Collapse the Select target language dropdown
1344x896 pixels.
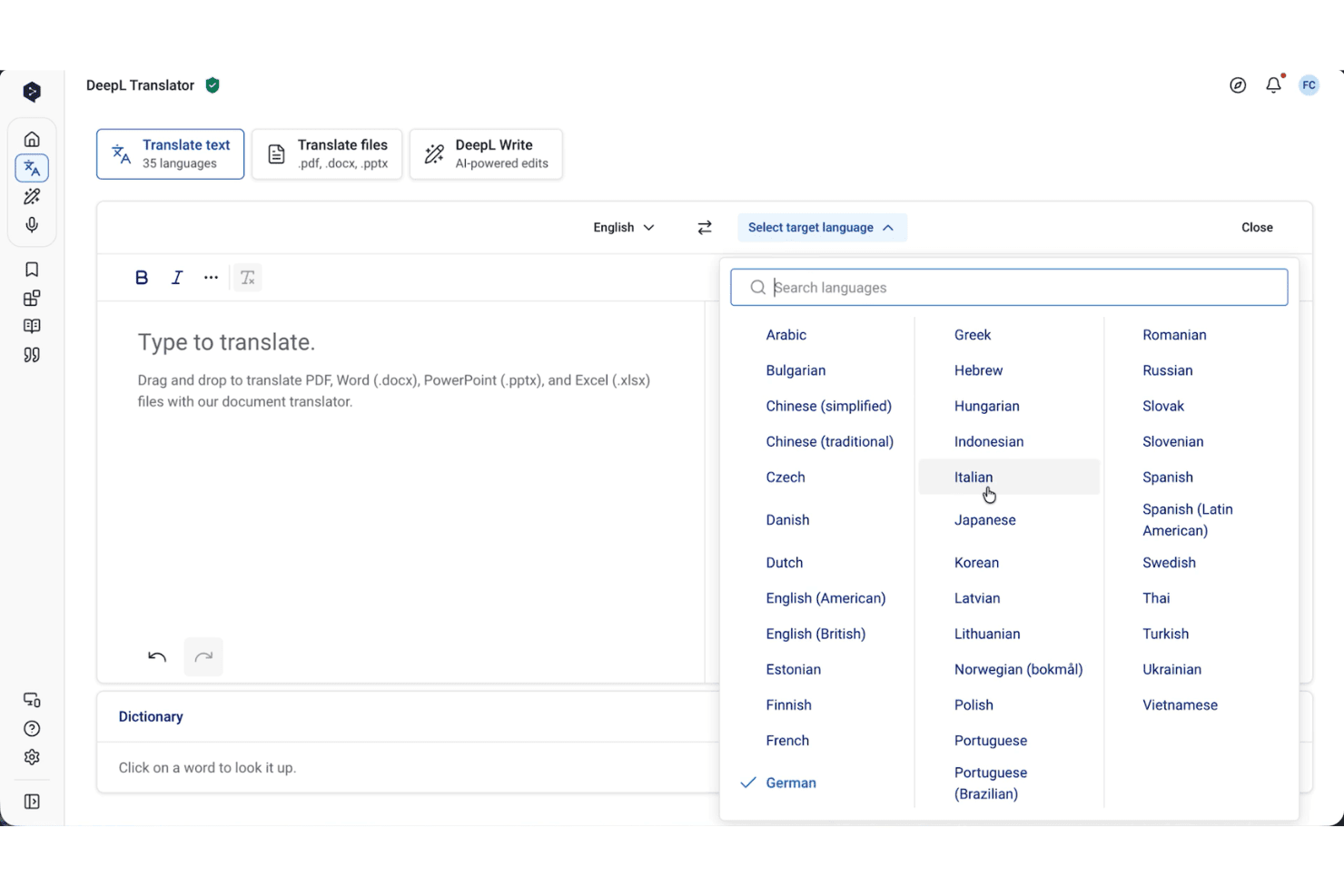[x=822, y=228]
